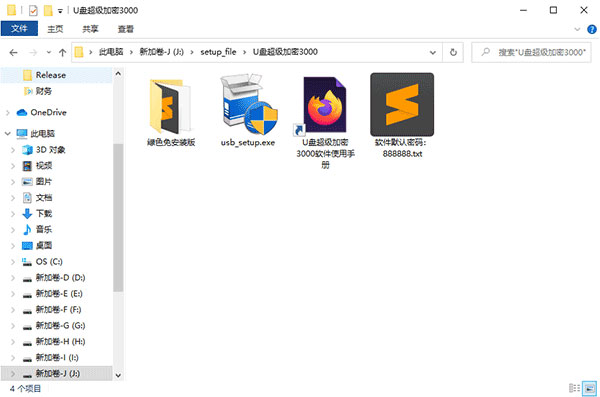
Task: Switch to large icons view layout
Action: [x=590, y=388]
